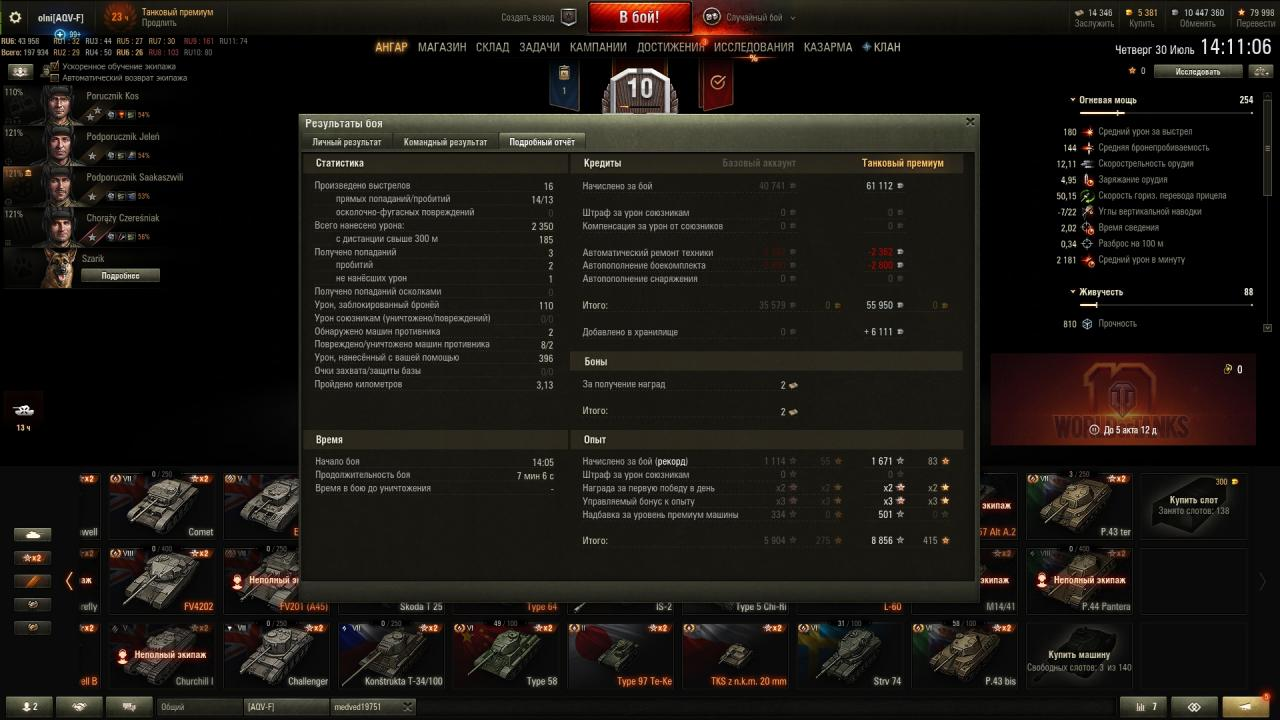Open the КЛАН menu

coord(881,47)
